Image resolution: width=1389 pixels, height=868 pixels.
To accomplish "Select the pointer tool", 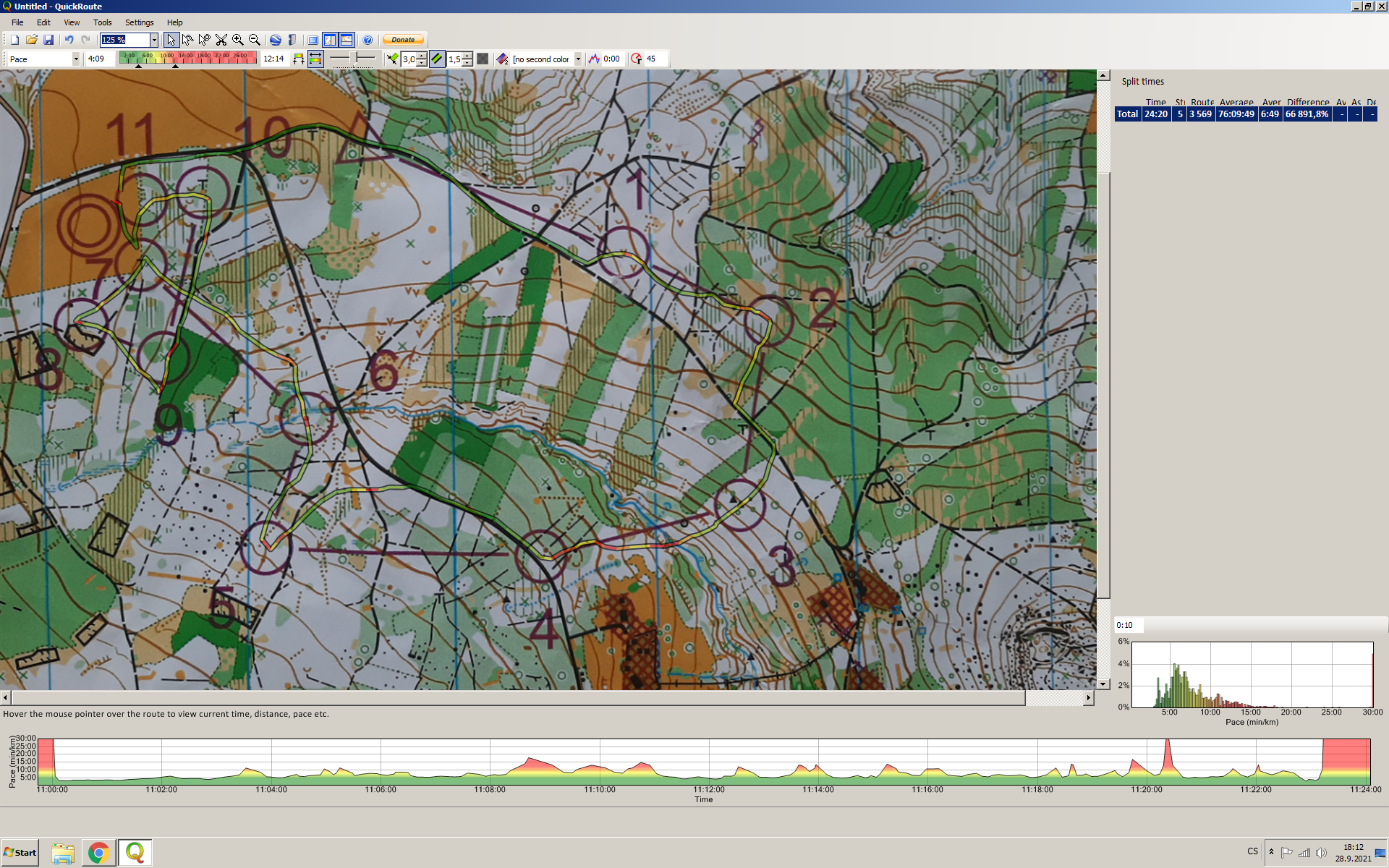I will click(171, 40).
